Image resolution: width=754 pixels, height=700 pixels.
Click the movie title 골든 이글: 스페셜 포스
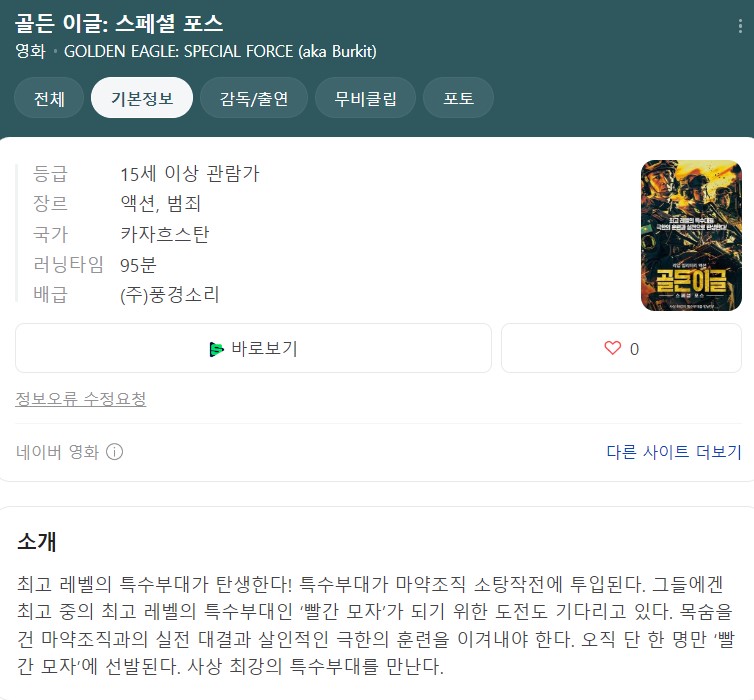click(119, 24)
